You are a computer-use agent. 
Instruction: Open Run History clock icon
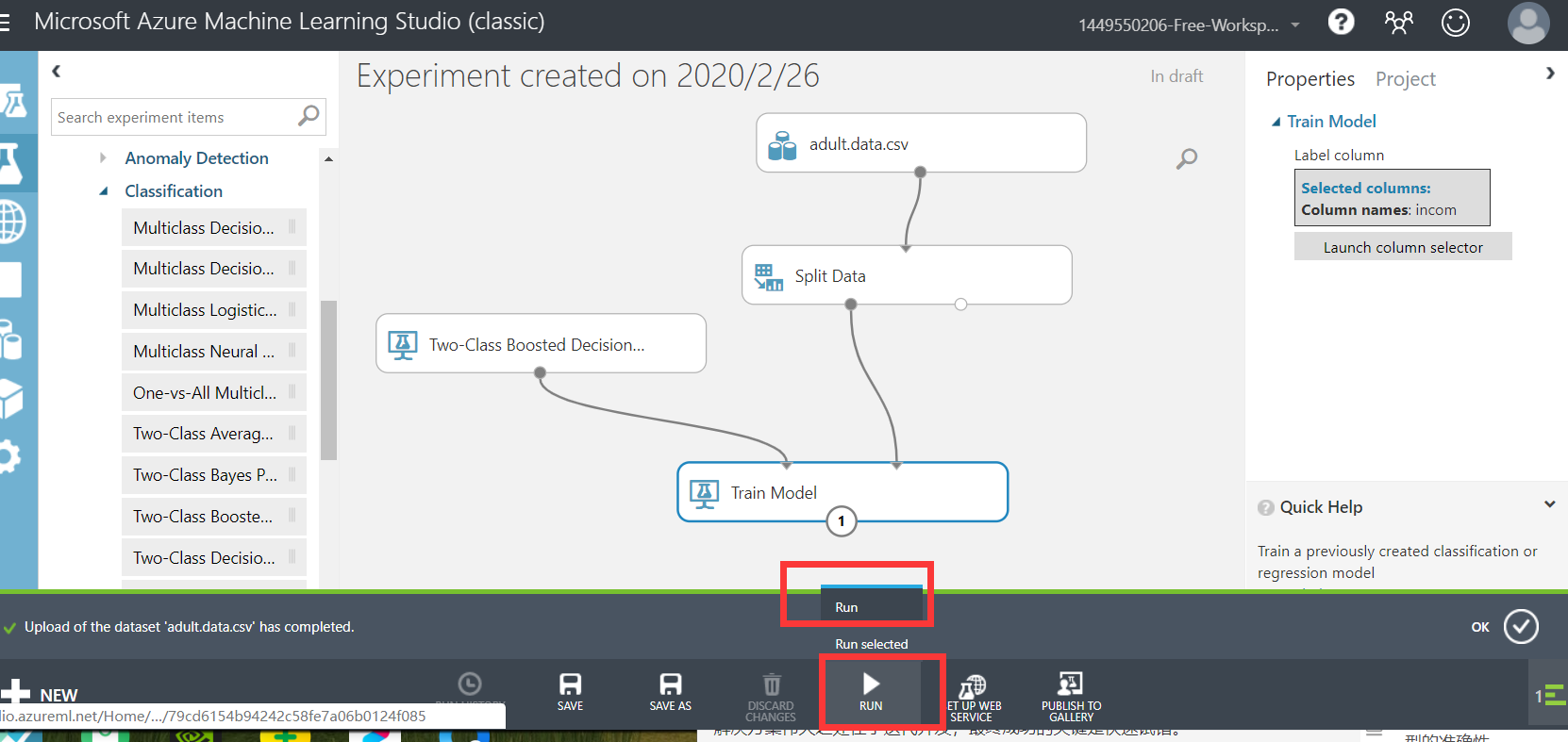[470, 684]
